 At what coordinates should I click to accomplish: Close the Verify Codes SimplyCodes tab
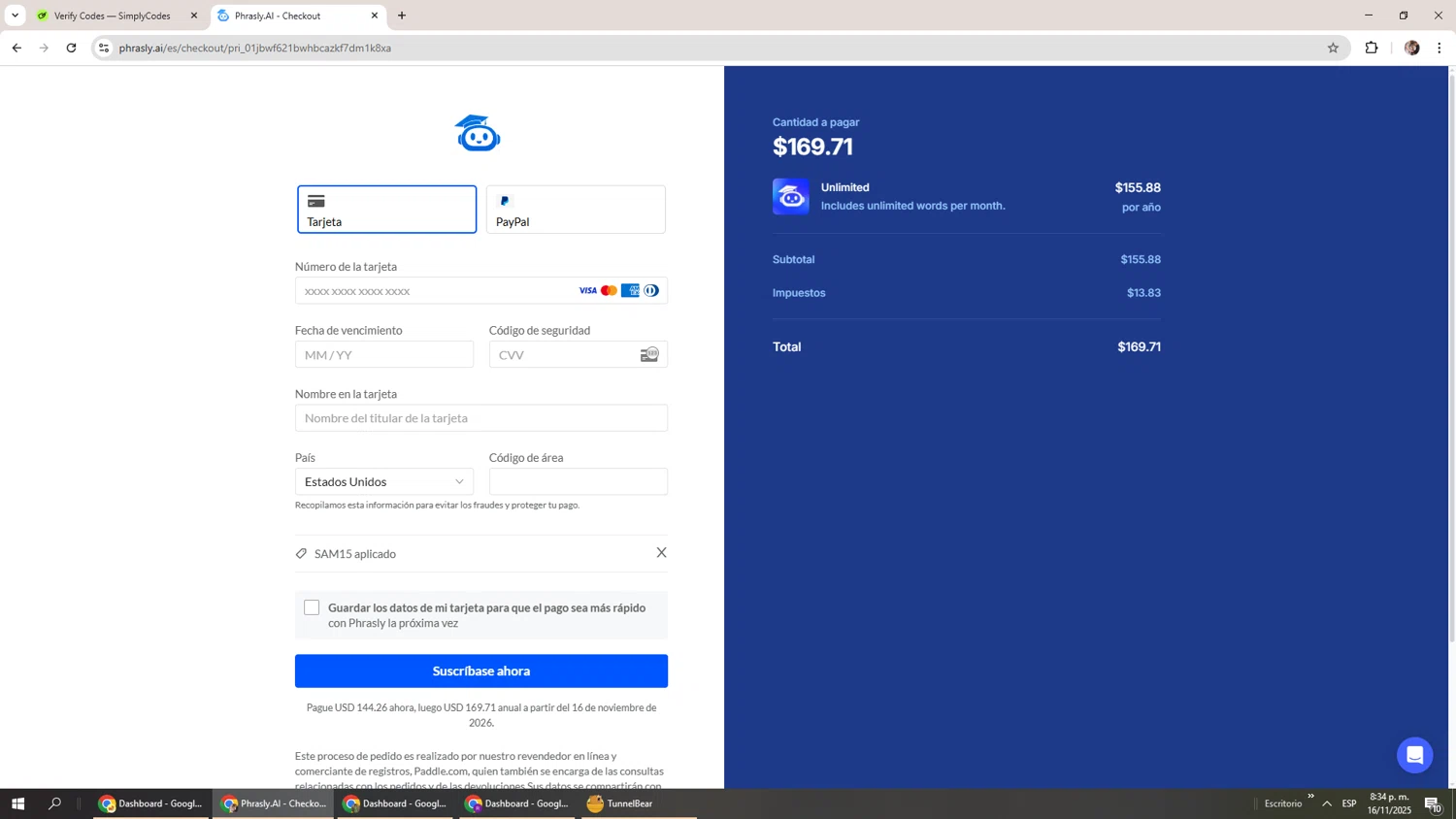(193, 16)
